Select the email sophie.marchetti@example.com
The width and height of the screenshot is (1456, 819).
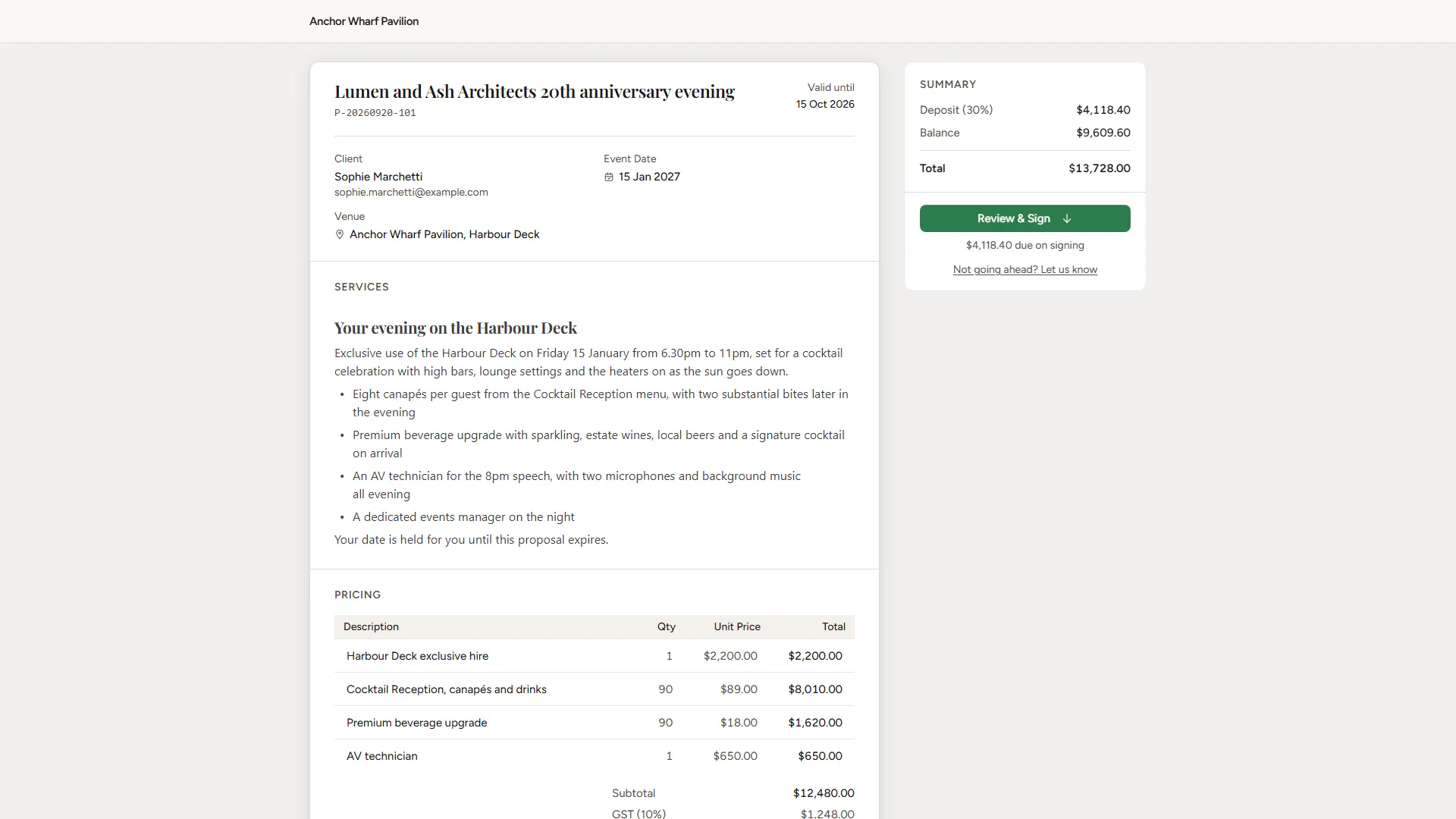click(x=411, y=193)
